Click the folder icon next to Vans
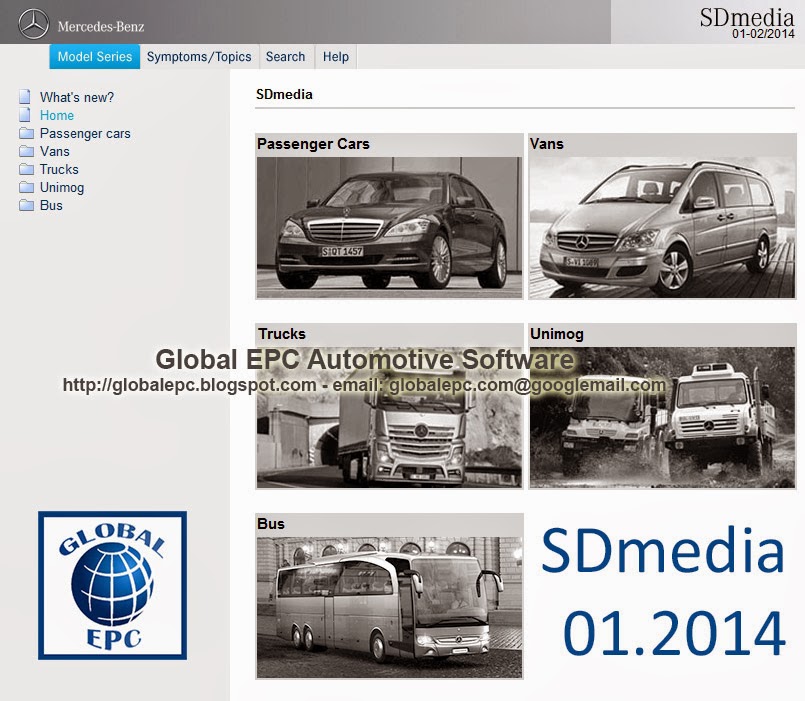This screenshot has width=805, height=701. point(24,151)
